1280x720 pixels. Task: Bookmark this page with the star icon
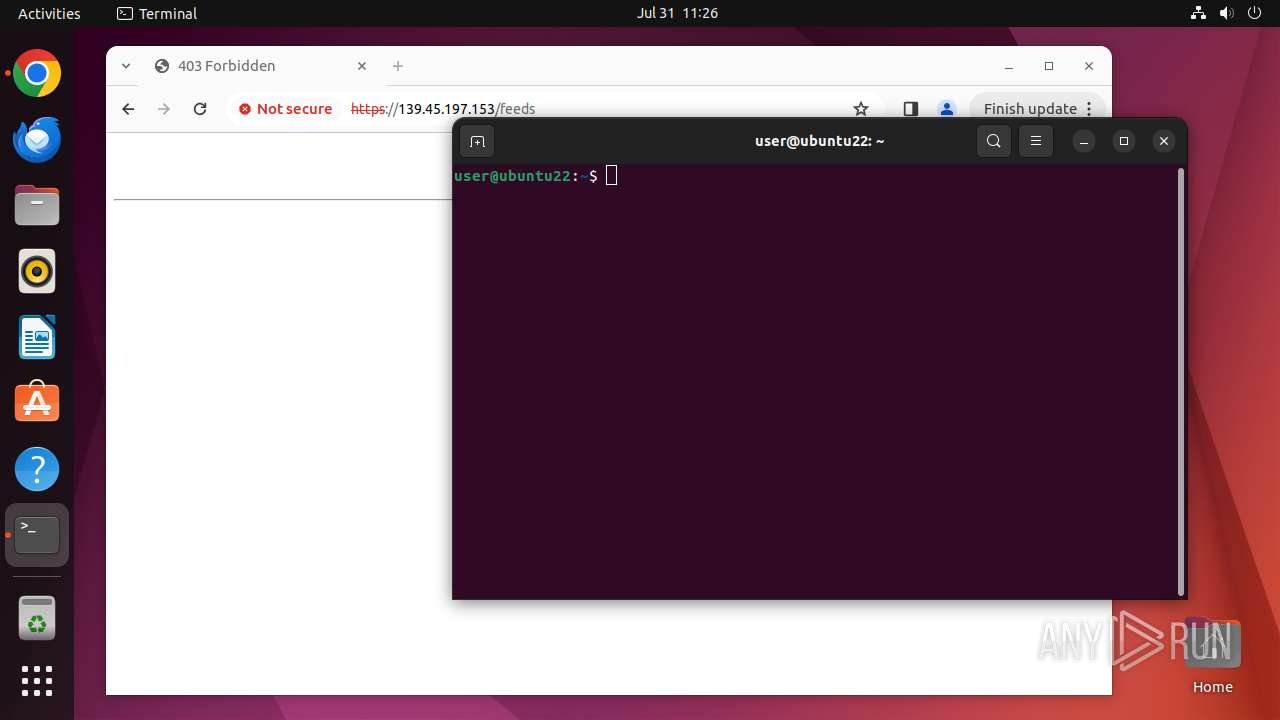click(x=861, y=109)
